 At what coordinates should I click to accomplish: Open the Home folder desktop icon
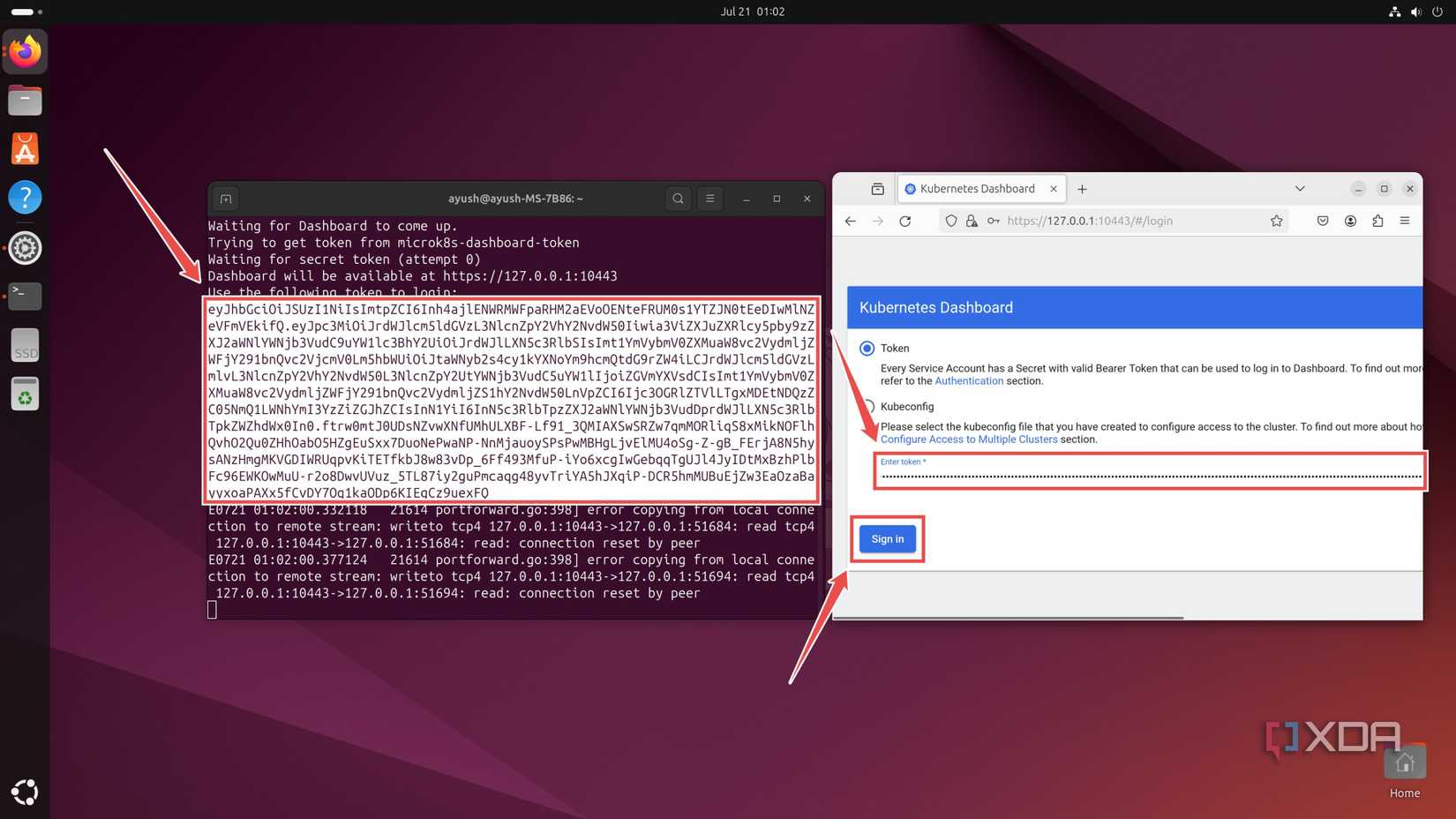coord(1405,770)
